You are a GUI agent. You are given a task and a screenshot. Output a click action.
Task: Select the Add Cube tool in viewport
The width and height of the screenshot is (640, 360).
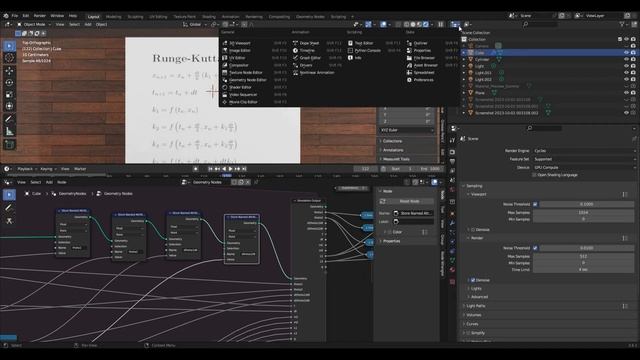coord(9,144)
